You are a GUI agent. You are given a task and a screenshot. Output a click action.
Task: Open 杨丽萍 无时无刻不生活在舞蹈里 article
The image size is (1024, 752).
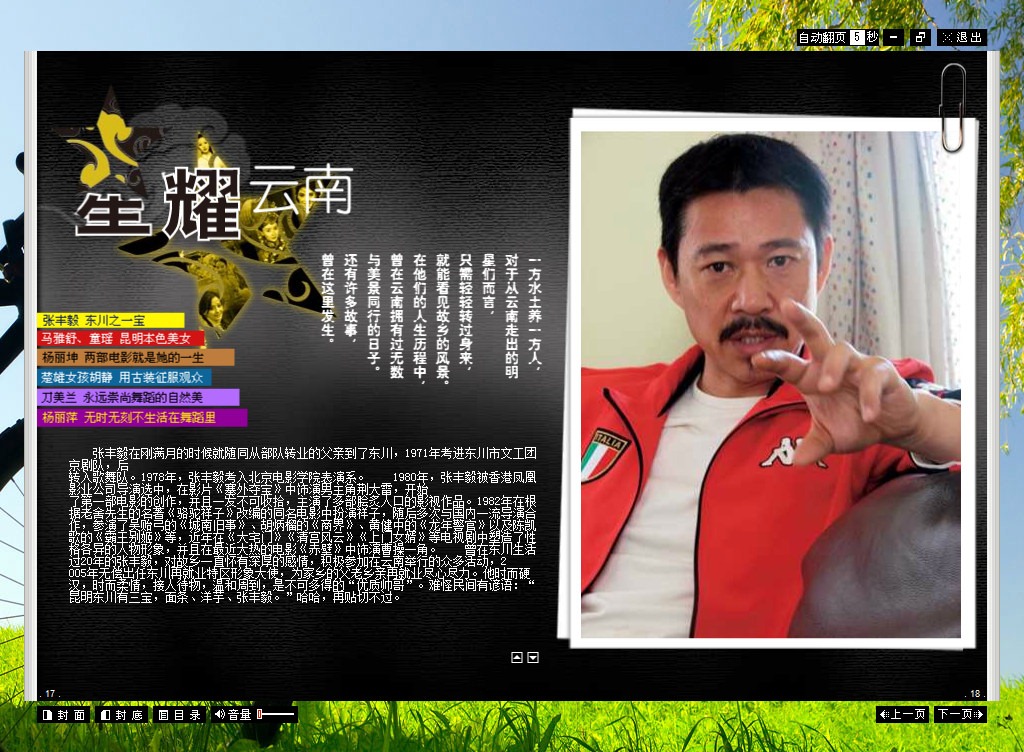[142, 417]
